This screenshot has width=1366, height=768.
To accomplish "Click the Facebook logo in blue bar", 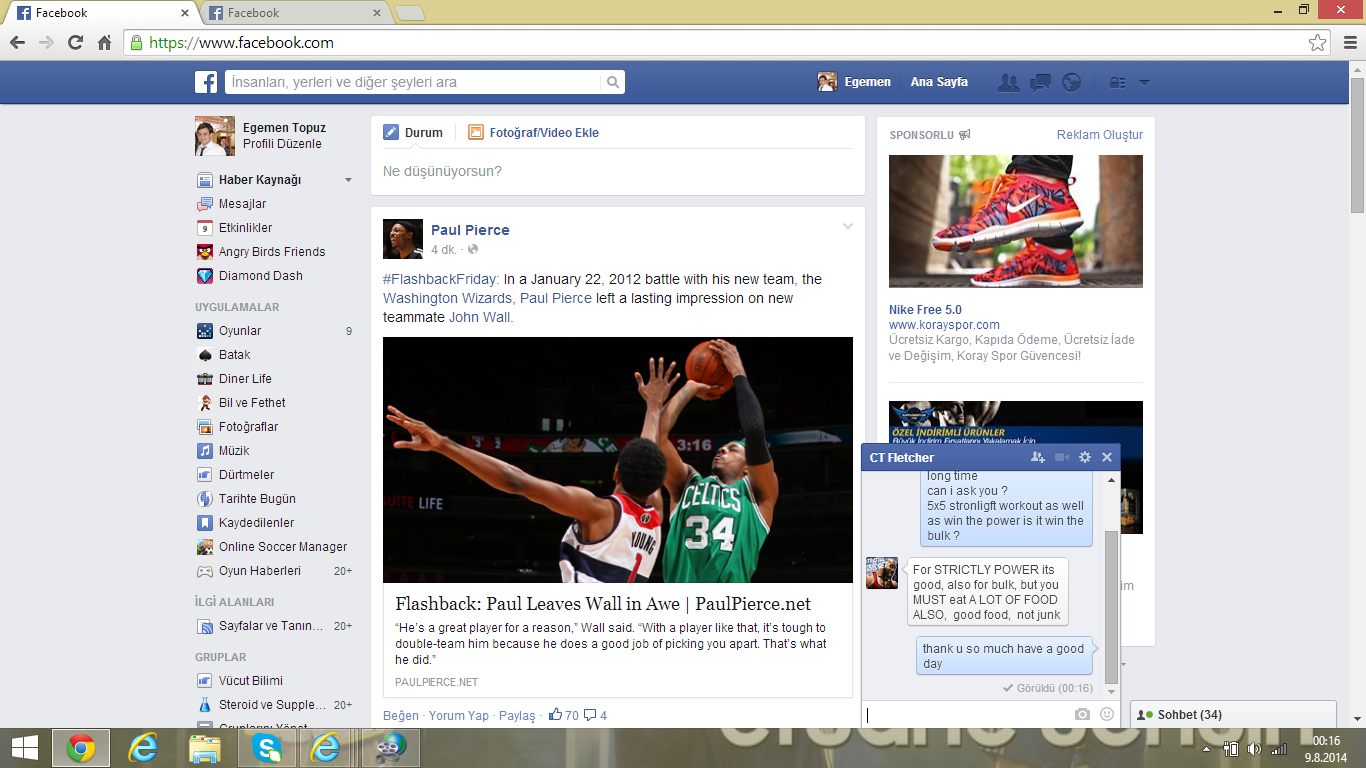I will (x=206, y=82).
